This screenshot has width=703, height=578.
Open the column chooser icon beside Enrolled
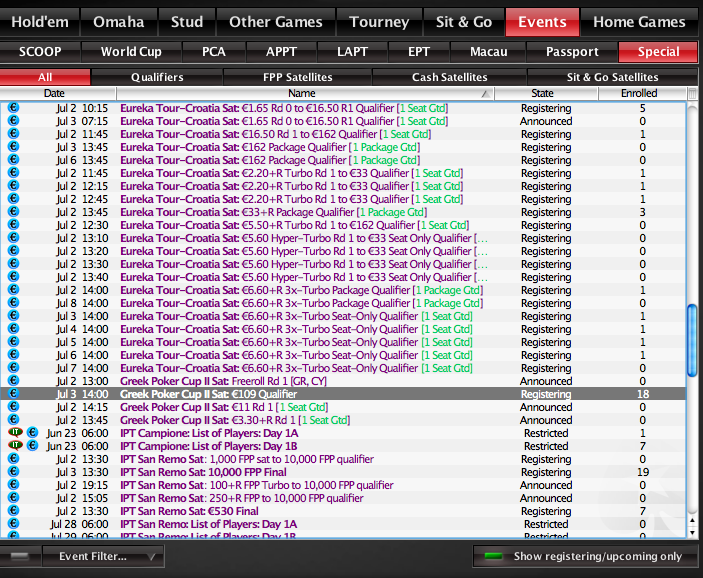(x=693, y=94)
